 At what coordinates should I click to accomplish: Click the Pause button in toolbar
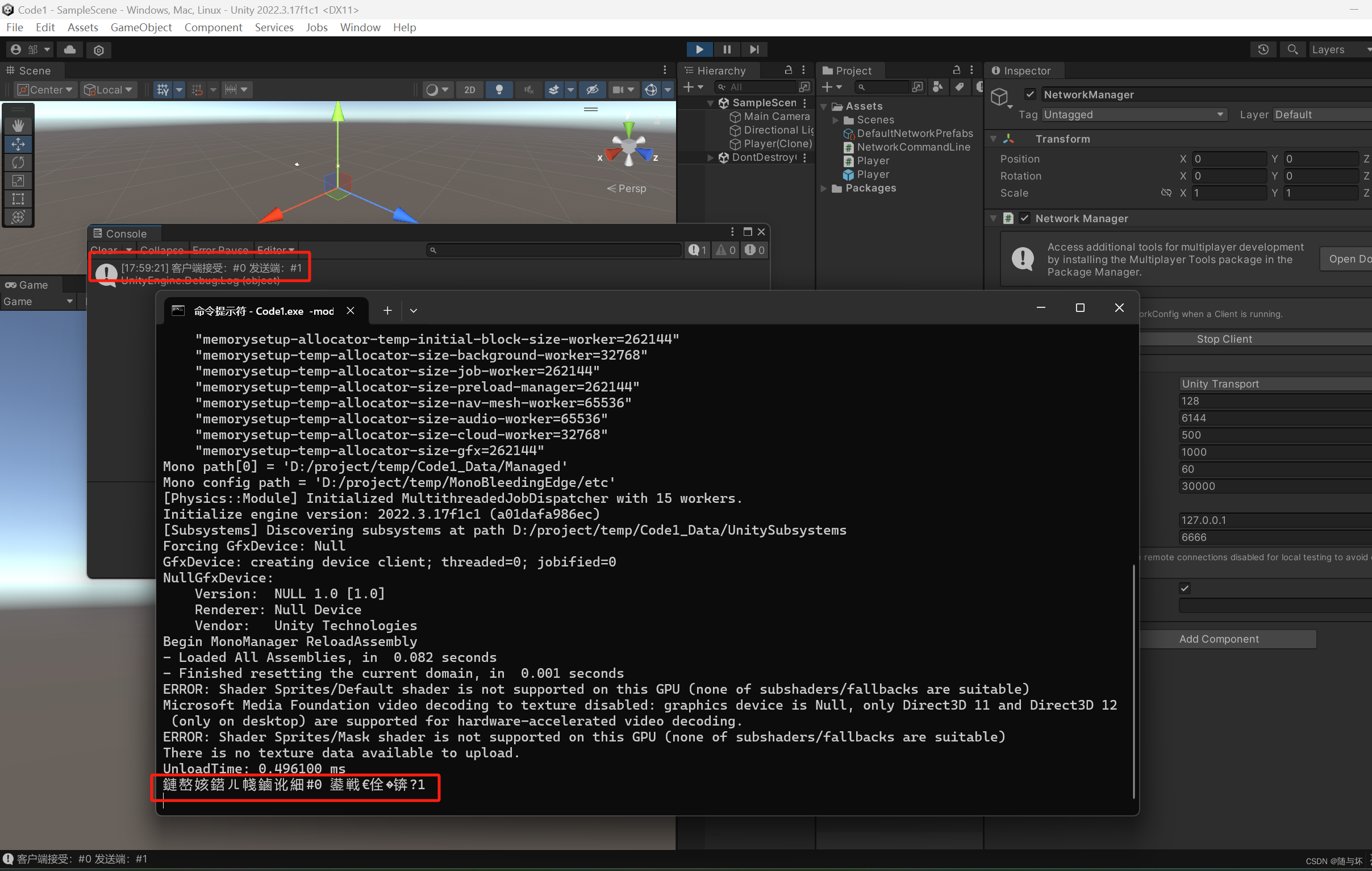tap(727, 49)
